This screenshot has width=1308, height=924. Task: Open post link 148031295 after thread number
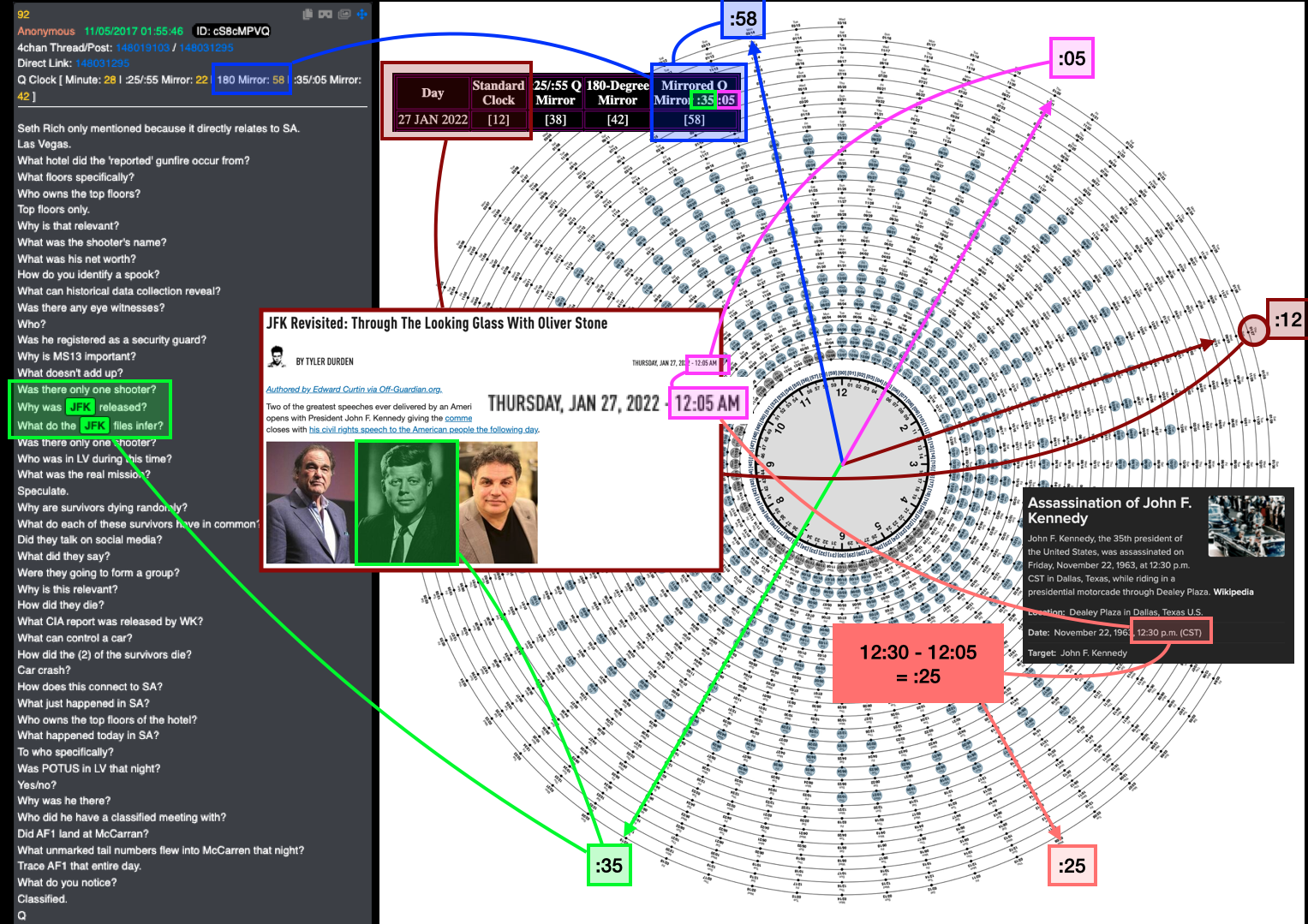(x=206, y=47)
